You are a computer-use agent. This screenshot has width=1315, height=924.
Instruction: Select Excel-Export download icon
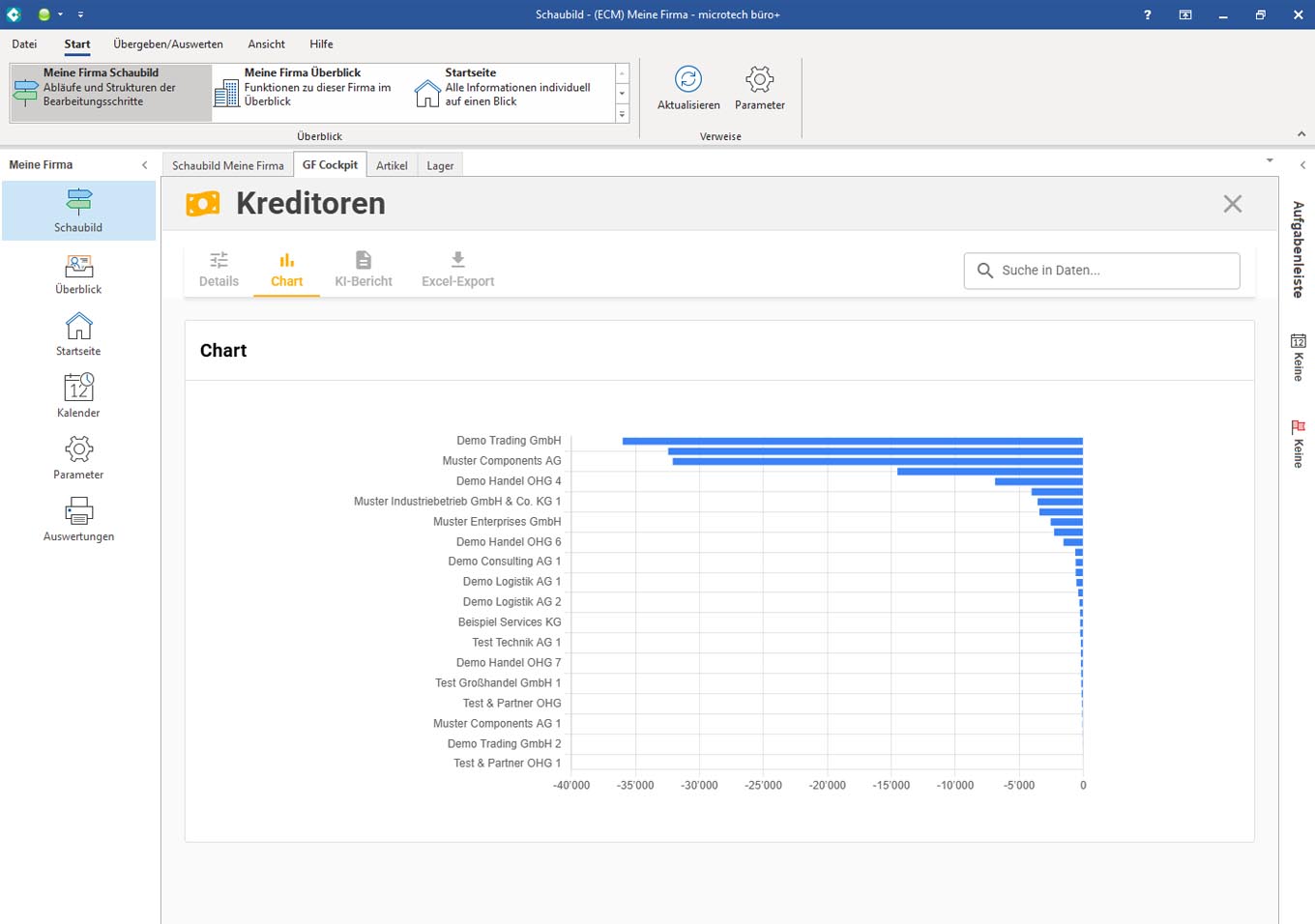(457, 261)
